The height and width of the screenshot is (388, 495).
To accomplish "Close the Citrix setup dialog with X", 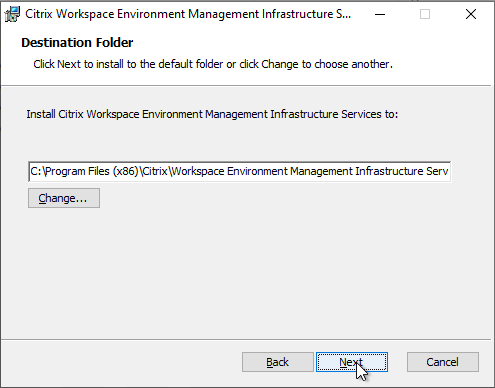I will click(471, 14).
